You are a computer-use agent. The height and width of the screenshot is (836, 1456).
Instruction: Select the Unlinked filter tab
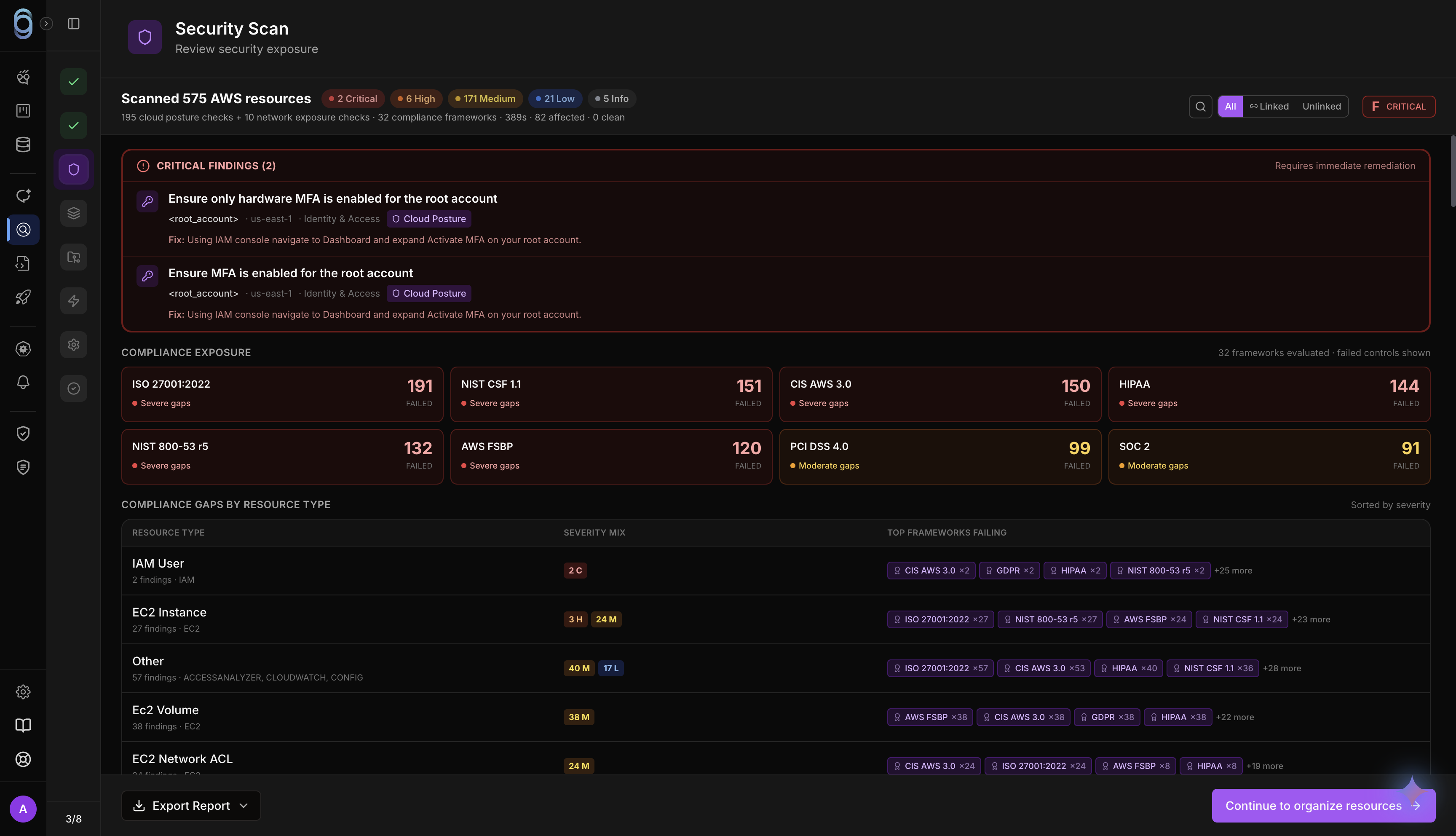[x=1322, y=106]
